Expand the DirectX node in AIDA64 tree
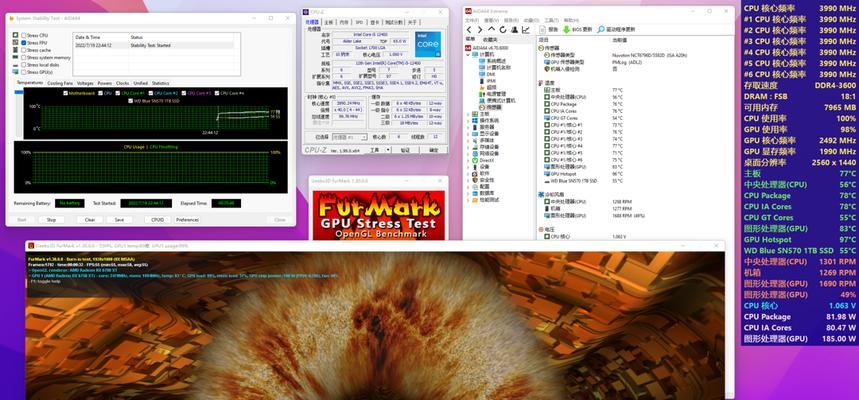Image resolution: width=859 pixels, height=400 pixels. click(x=468, y=160)
